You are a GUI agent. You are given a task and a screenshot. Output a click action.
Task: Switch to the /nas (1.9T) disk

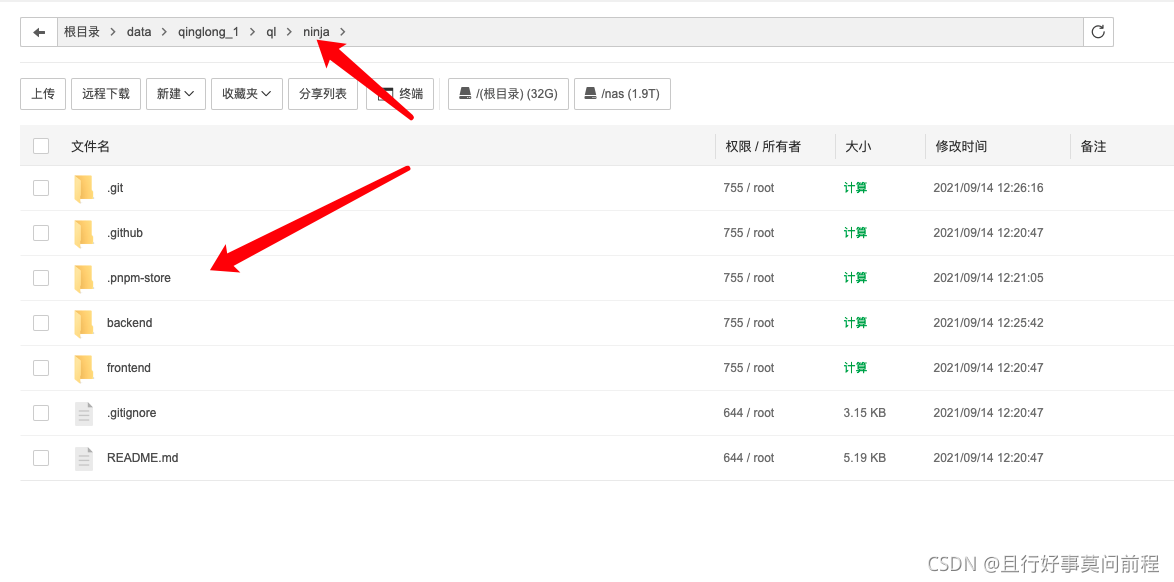[622, 94]
